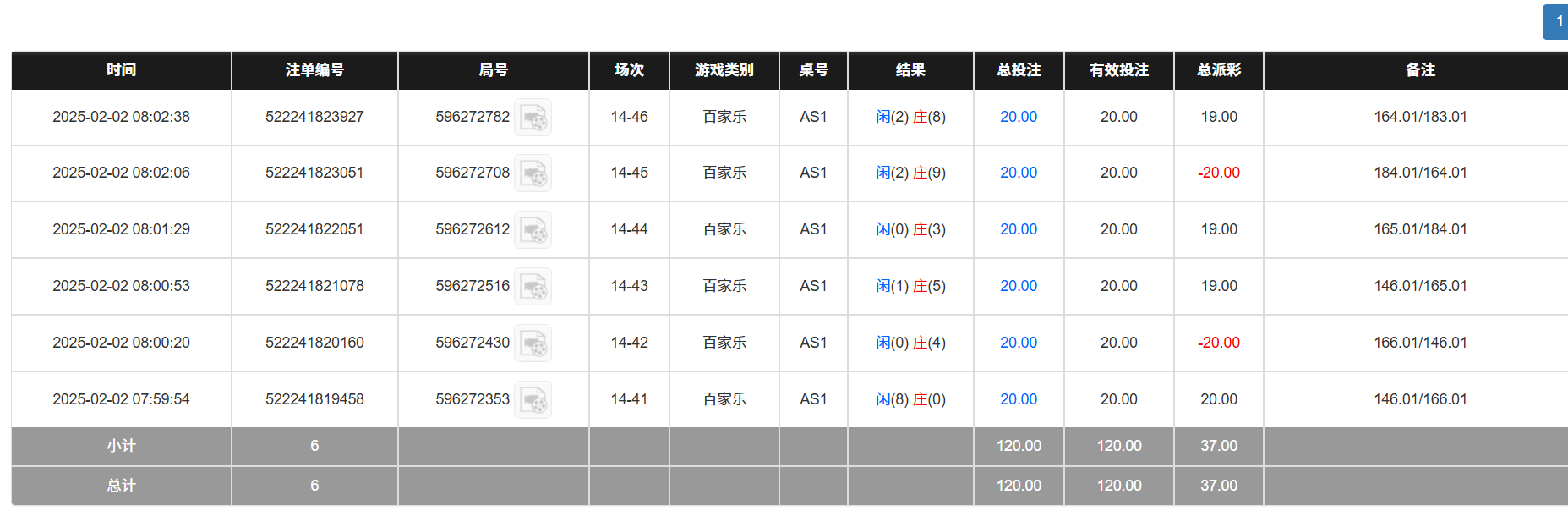The height and width of the screenshot is (511, 1568).
Task: Click total bet 20.00 for order 522241823051
Action: point(1019,173)
